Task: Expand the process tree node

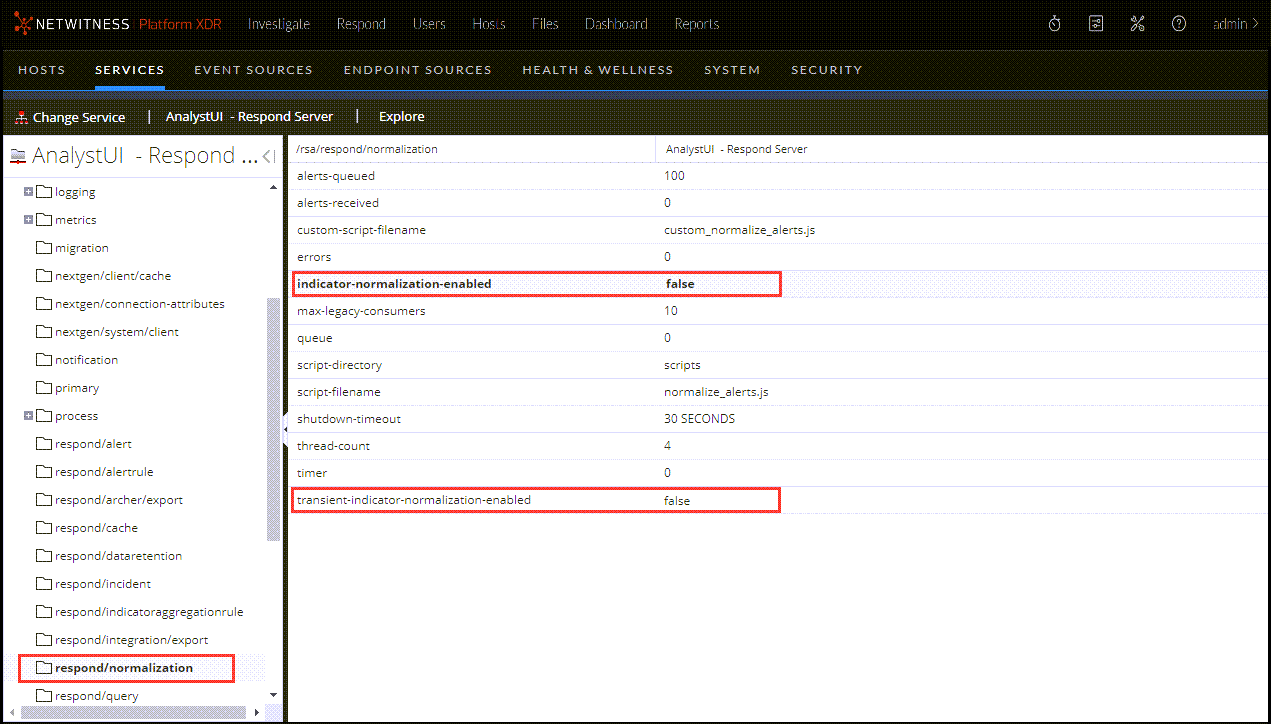Action: (29, 415)
